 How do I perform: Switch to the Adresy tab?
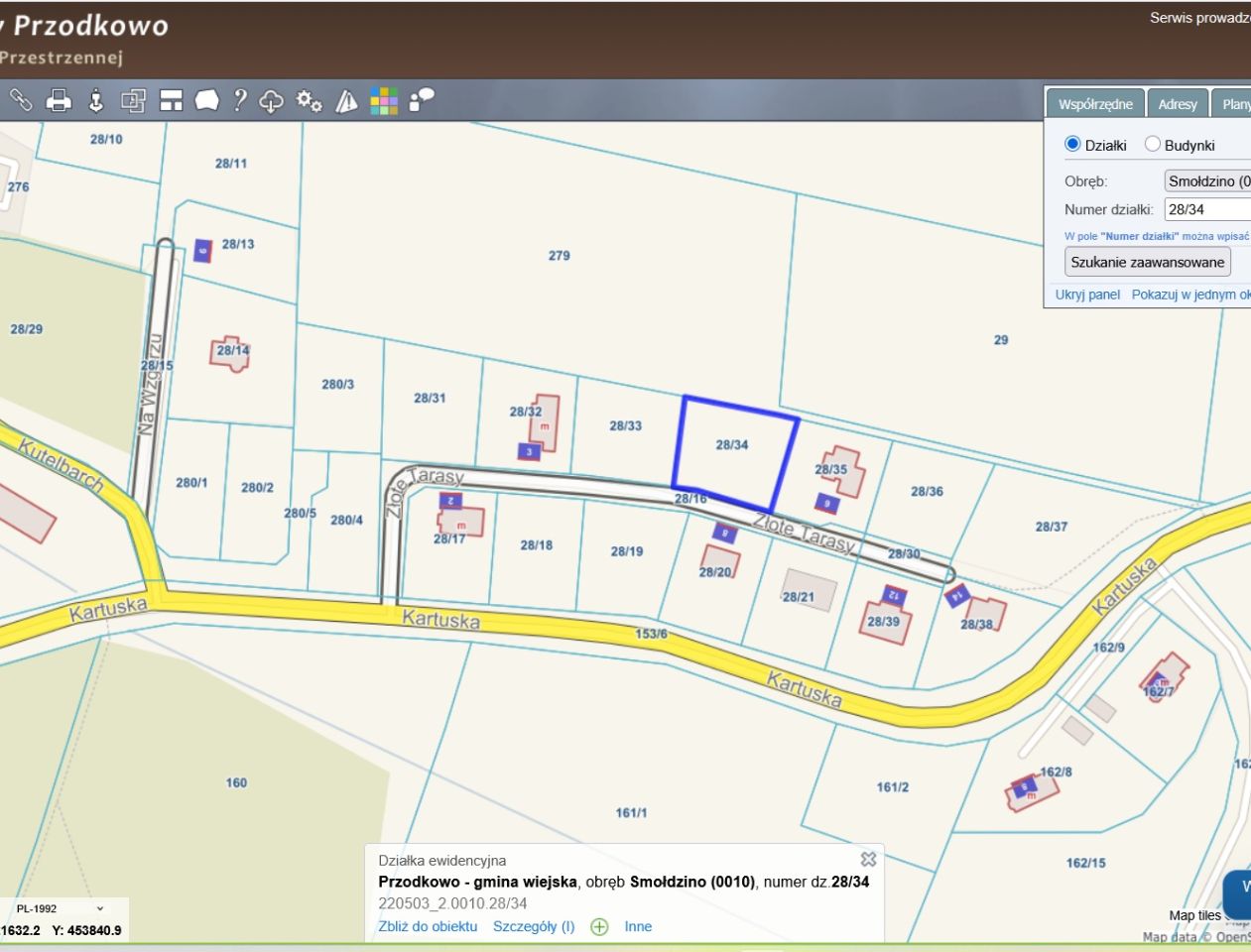[1178, 104]
